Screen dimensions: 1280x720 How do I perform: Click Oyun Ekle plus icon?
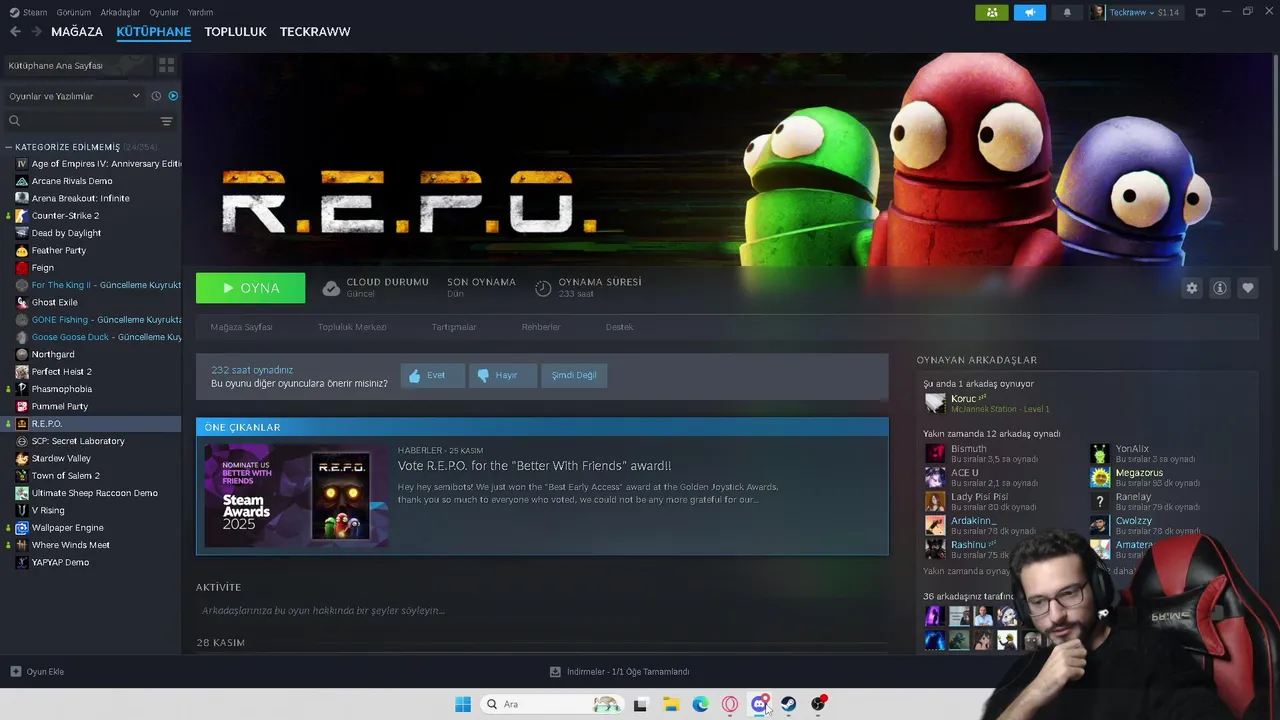click(x=15, y=672)
